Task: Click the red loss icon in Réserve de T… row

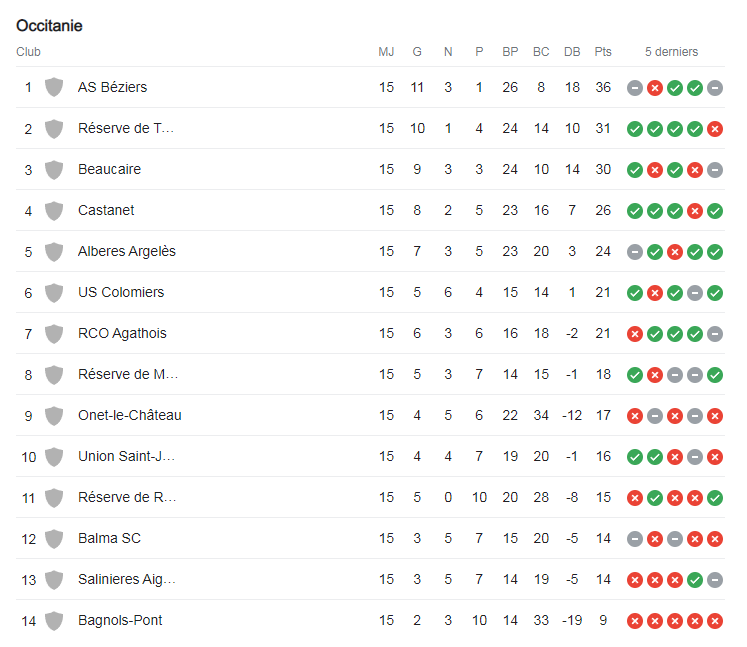Action: [715, 129]
